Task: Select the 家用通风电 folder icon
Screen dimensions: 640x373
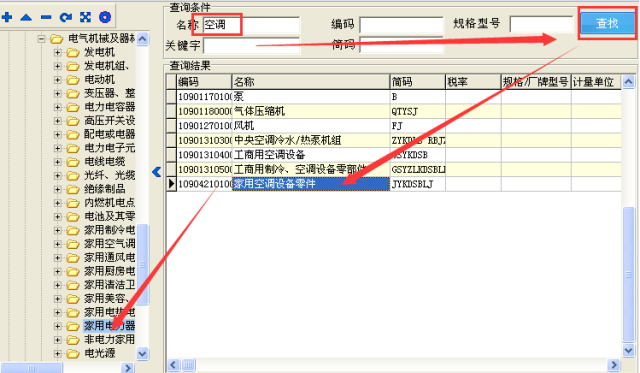Action: pos(73,258)
